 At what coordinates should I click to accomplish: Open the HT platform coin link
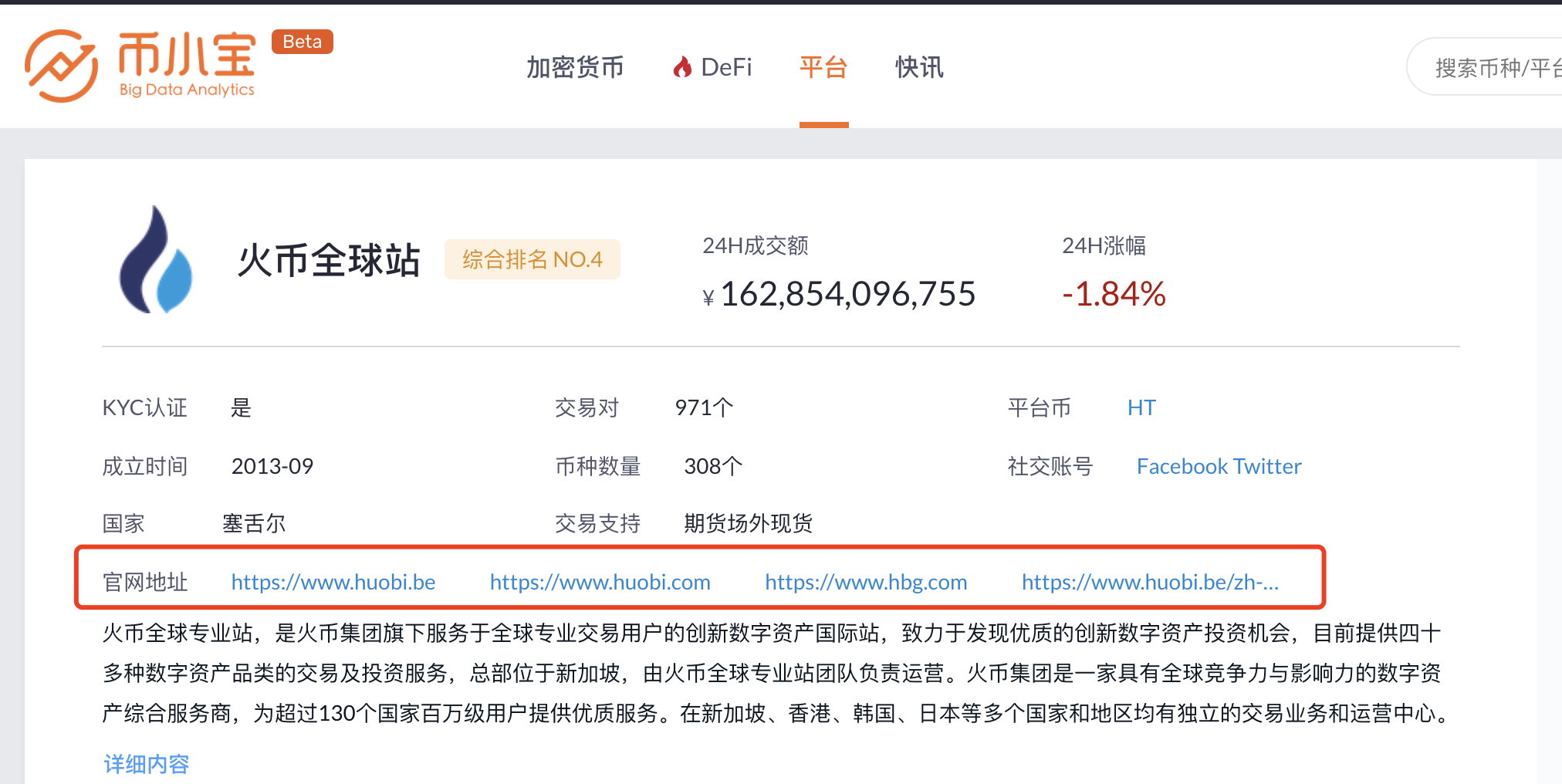(x=1141, y=407)
